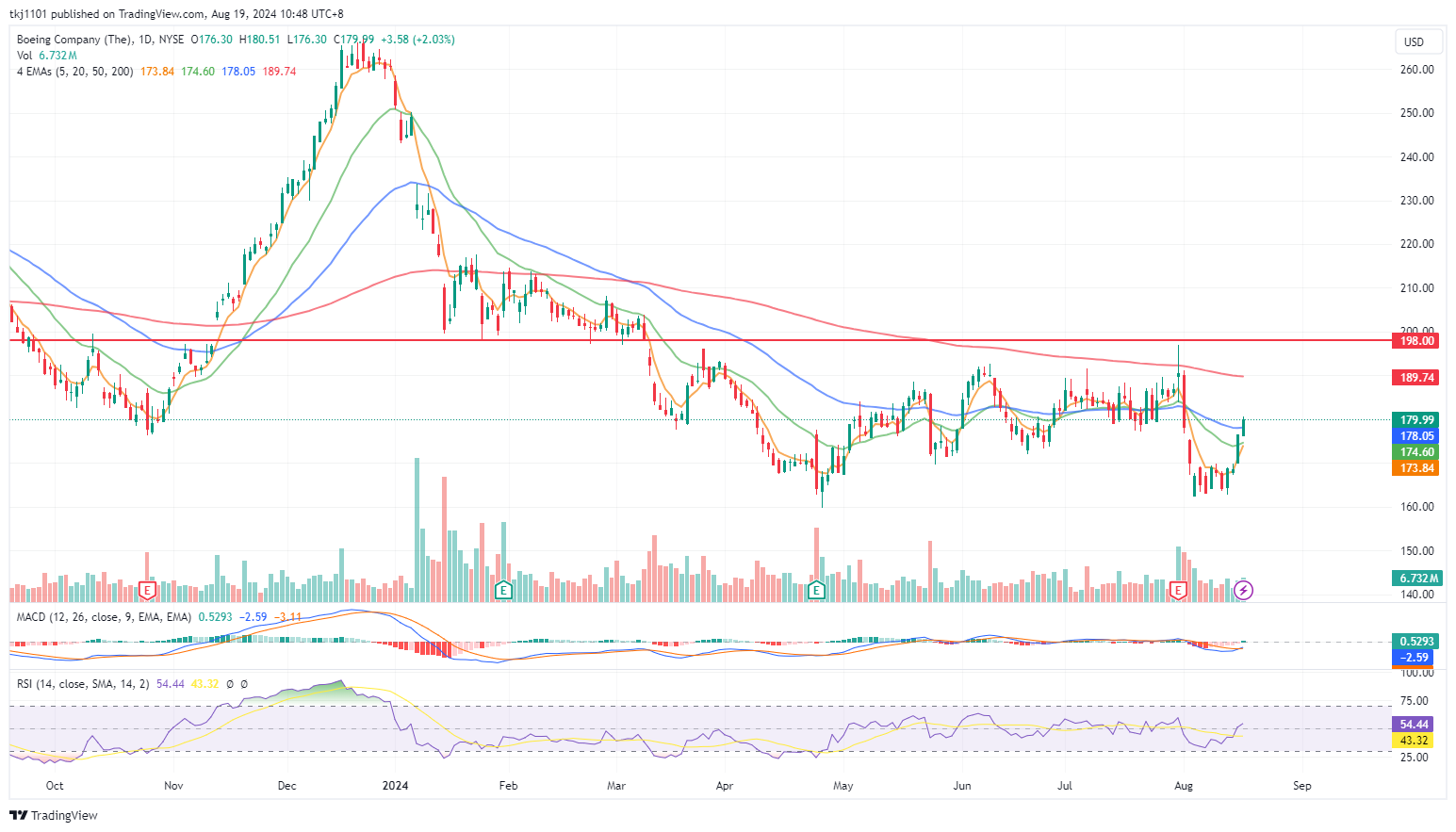The image size is (1456, 832).
Task: Click the 198.00 red price label
Action: pos(1415,341)
